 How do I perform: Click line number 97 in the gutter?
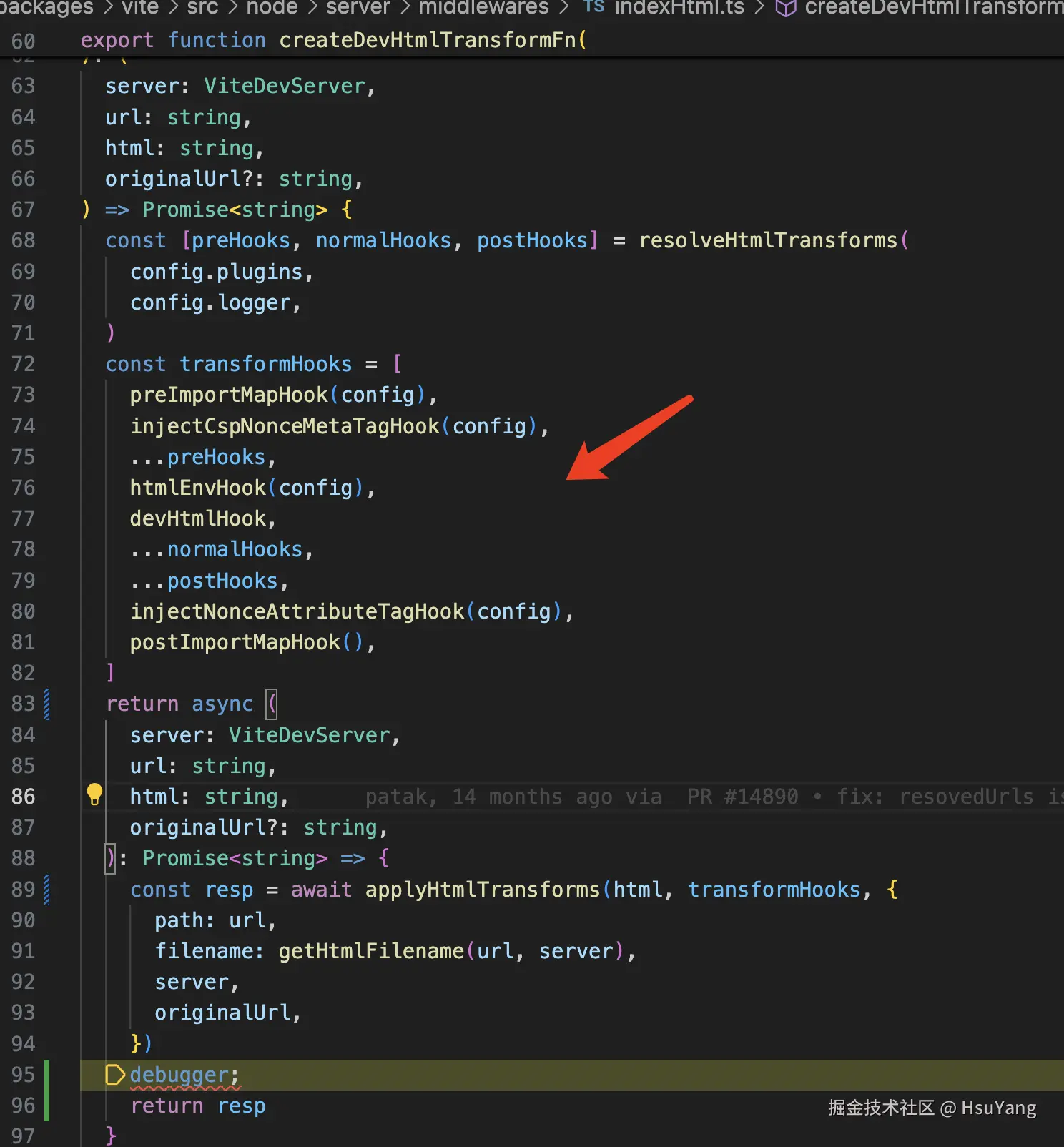click(23, 1136)
